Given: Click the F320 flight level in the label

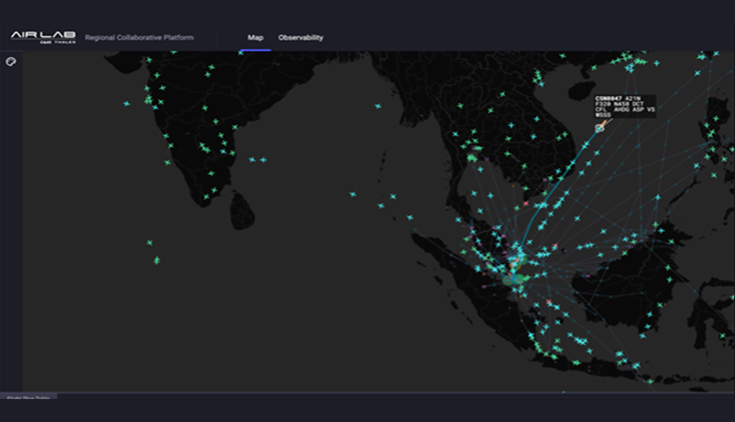Looking at the screenshot, I should pos(603,103).
